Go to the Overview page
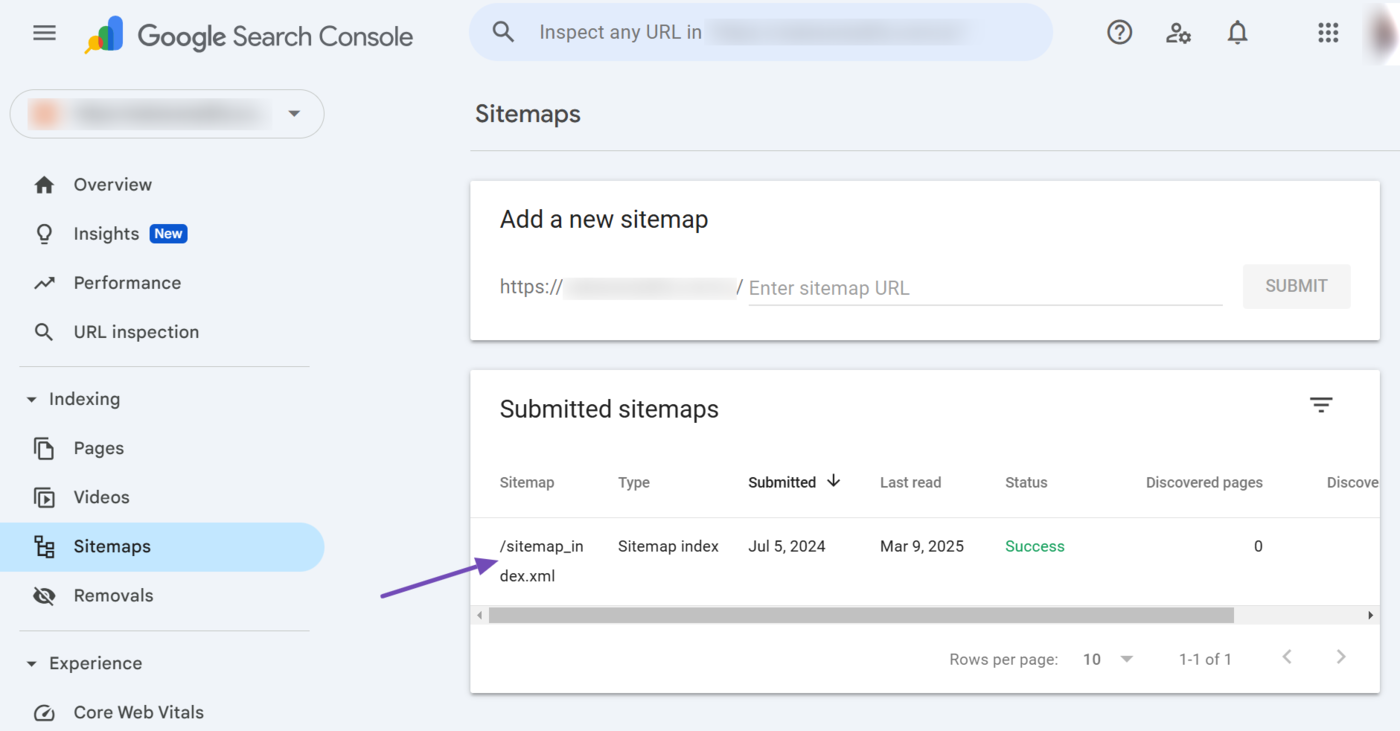 (112, 185)
